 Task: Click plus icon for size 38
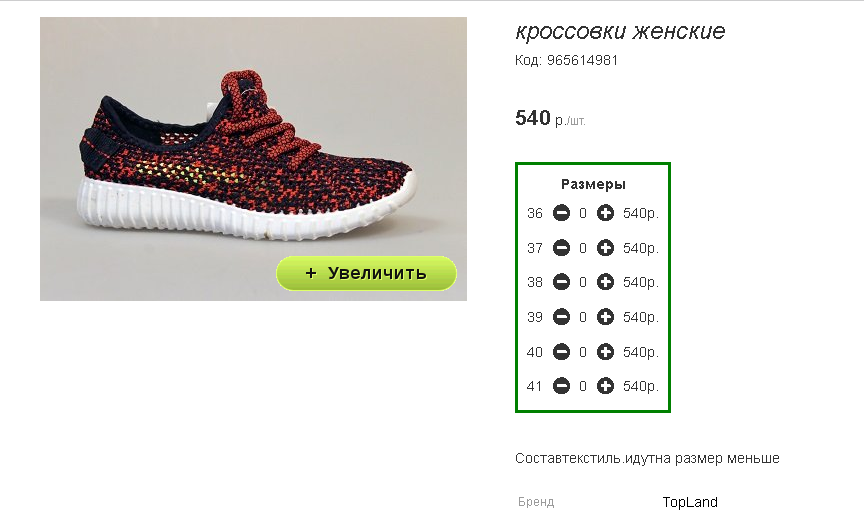[x=605, y=282]
